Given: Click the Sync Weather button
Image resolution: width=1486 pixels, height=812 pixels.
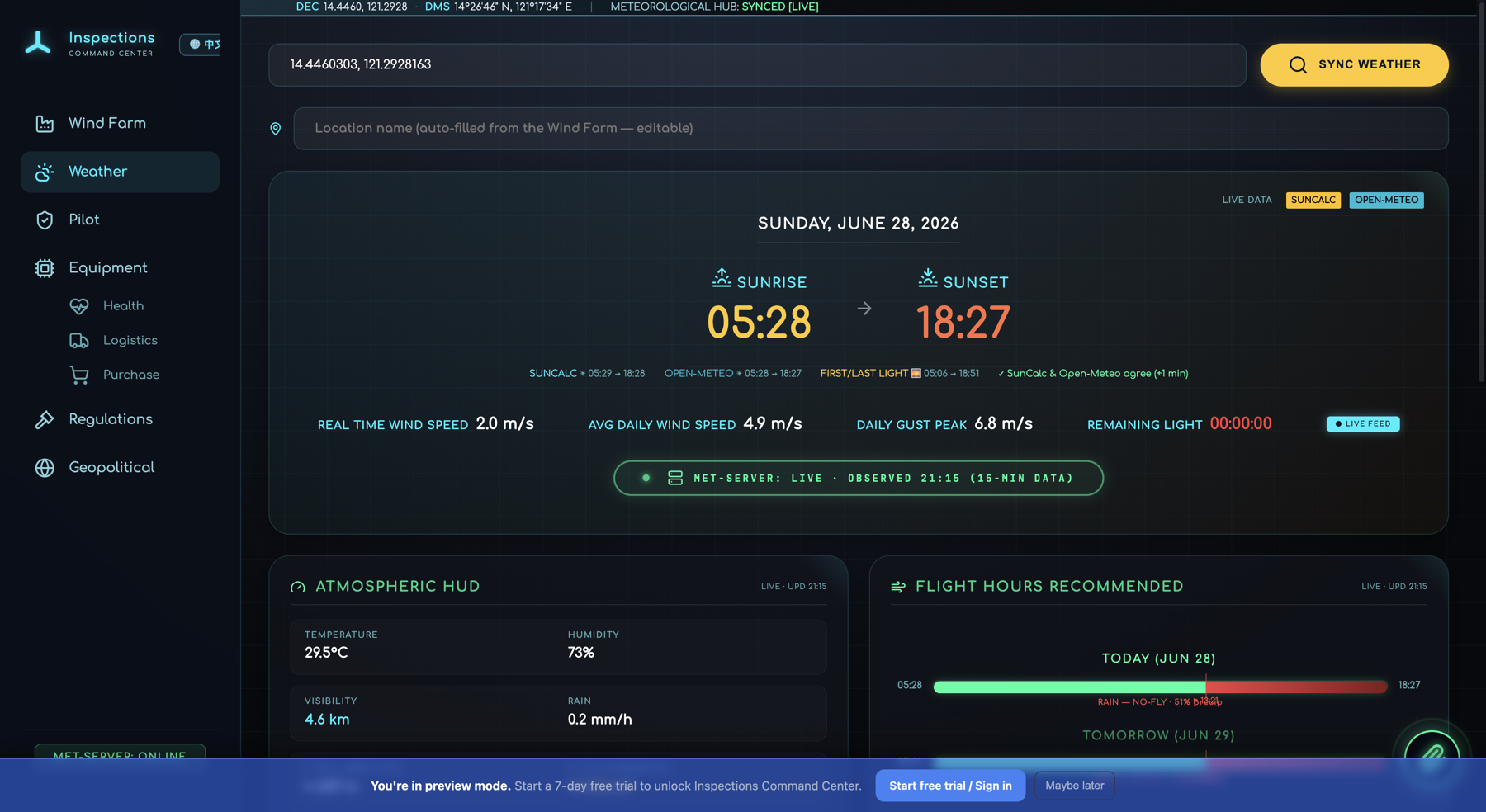Looking at the screenshot, I should point(1354,64).
